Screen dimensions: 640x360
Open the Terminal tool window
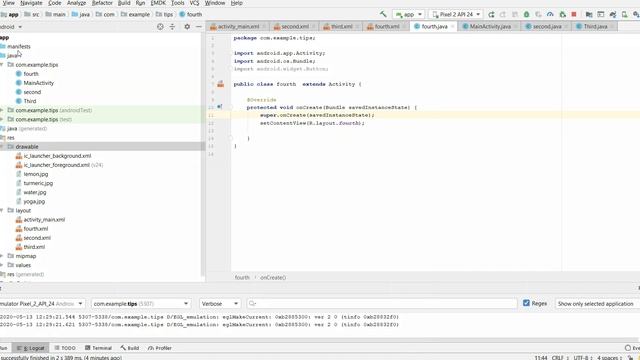[x=98, y=348]
